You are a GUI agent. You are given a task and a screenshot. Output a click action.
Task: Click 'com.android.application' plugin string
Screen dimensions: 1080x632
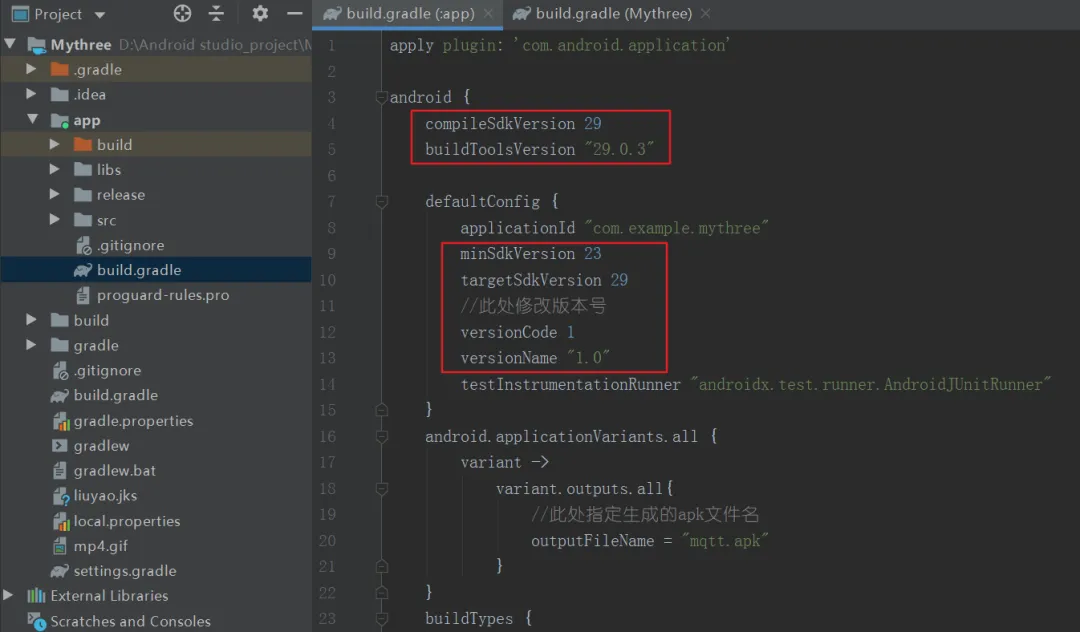(622, 45)
